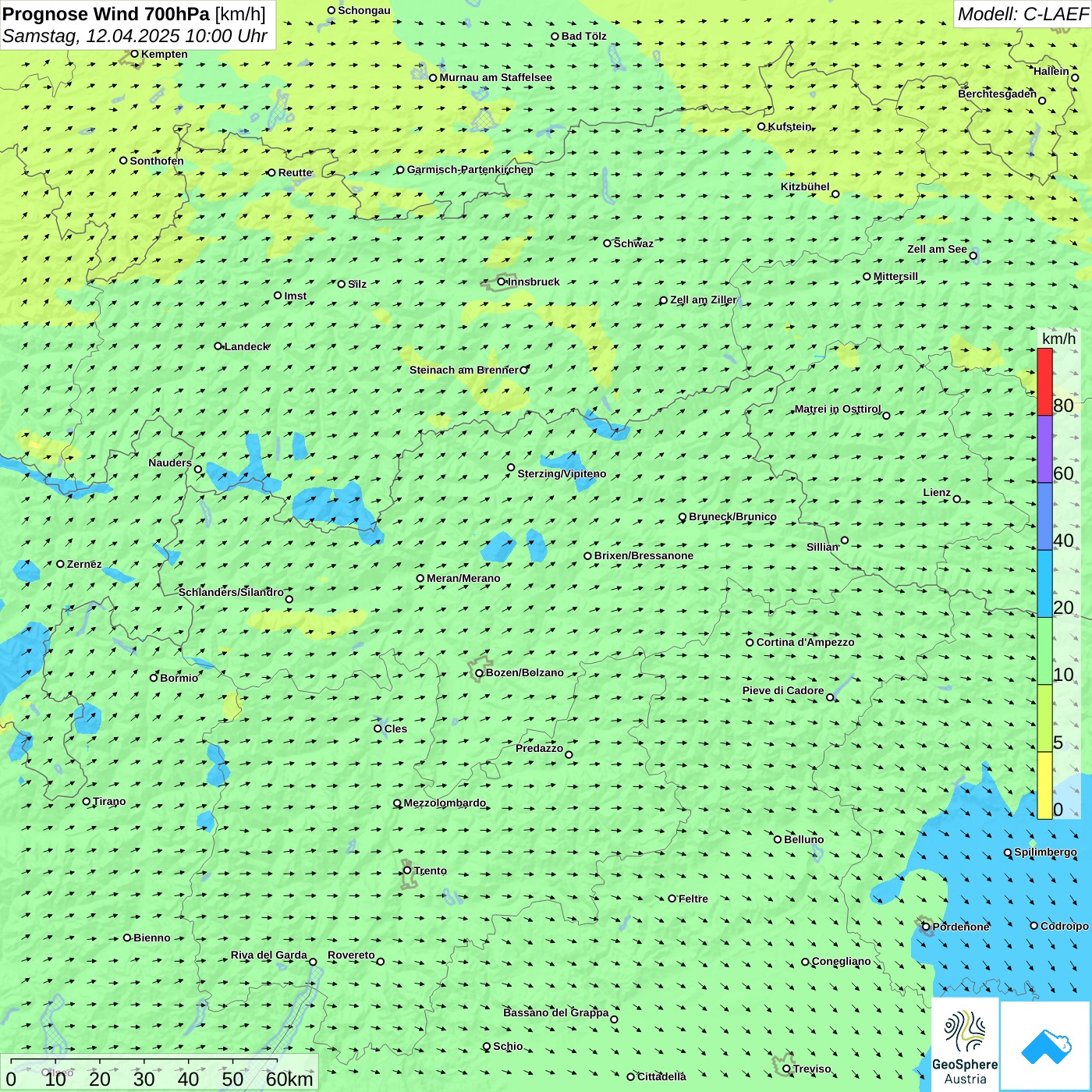Select the Cortina d'Ampezzo label
The height and width of the screenshot is (1092, 1092).
tap(805, 642)
